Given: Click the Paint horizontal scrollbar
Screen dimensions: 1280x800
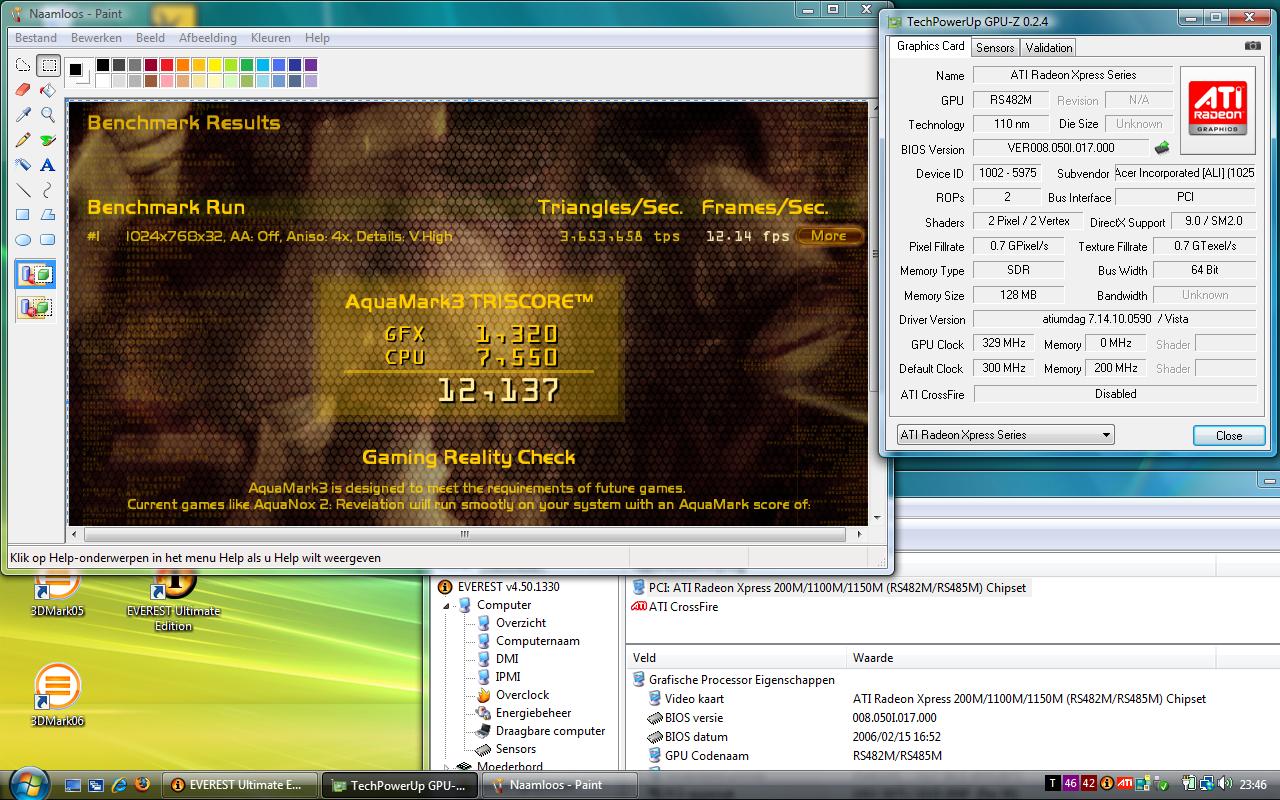Looking at the screenshot, I should (x=467, y=534).
